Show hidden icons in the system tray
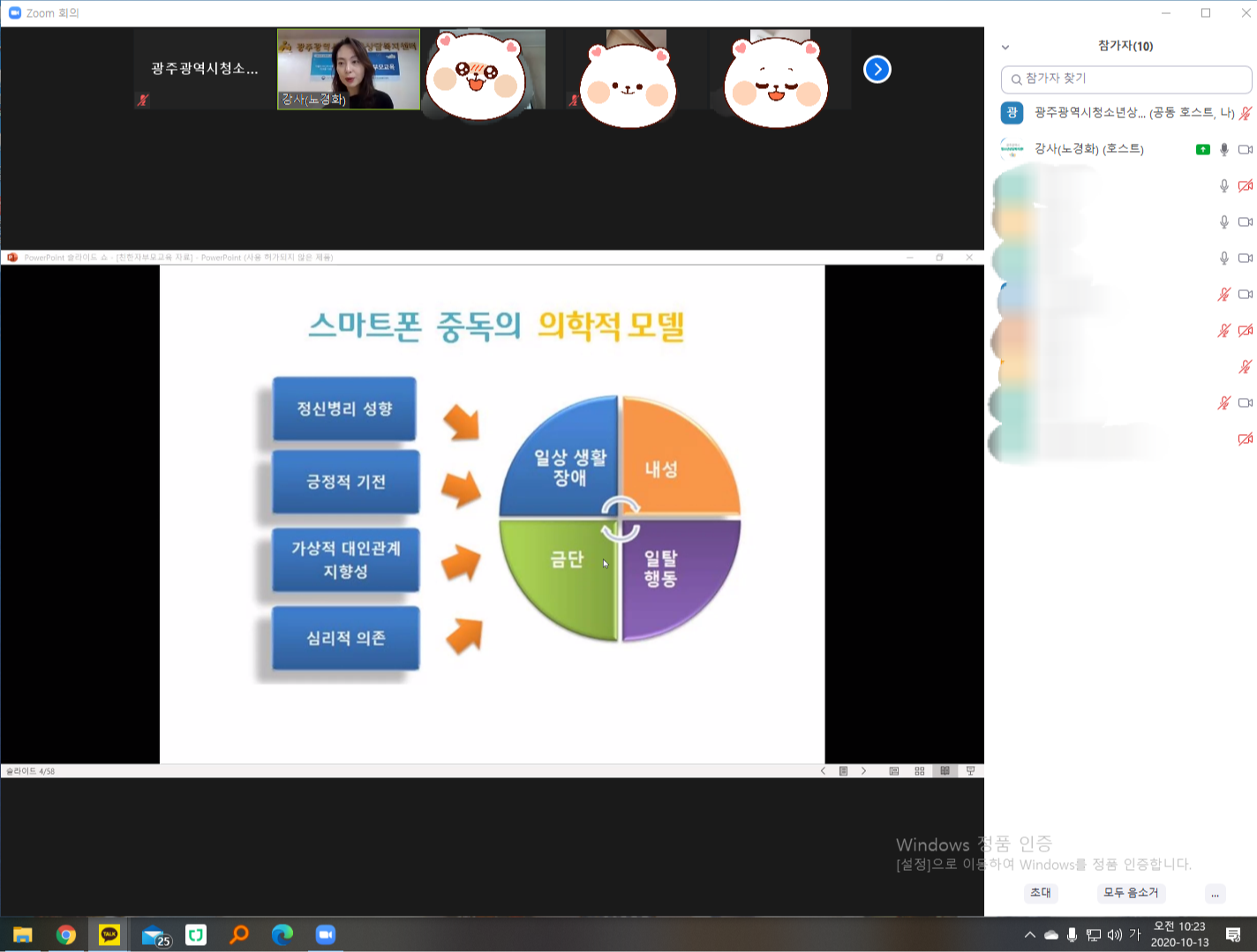This screenshot has width=1257, height=952. (1029, 935)
